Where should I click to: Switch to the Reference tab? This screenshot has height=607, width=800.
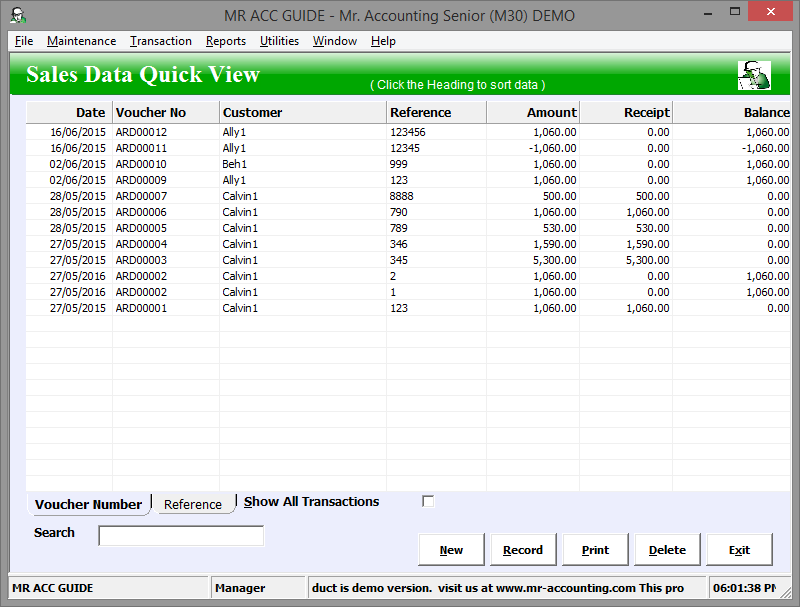192,504
